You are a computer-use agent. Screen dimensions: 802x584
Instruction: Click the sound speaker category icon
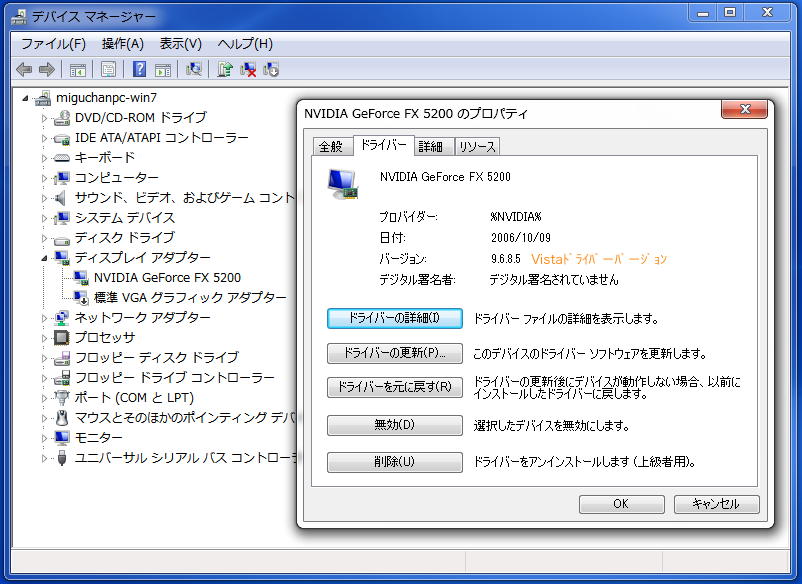coord(61,197)
